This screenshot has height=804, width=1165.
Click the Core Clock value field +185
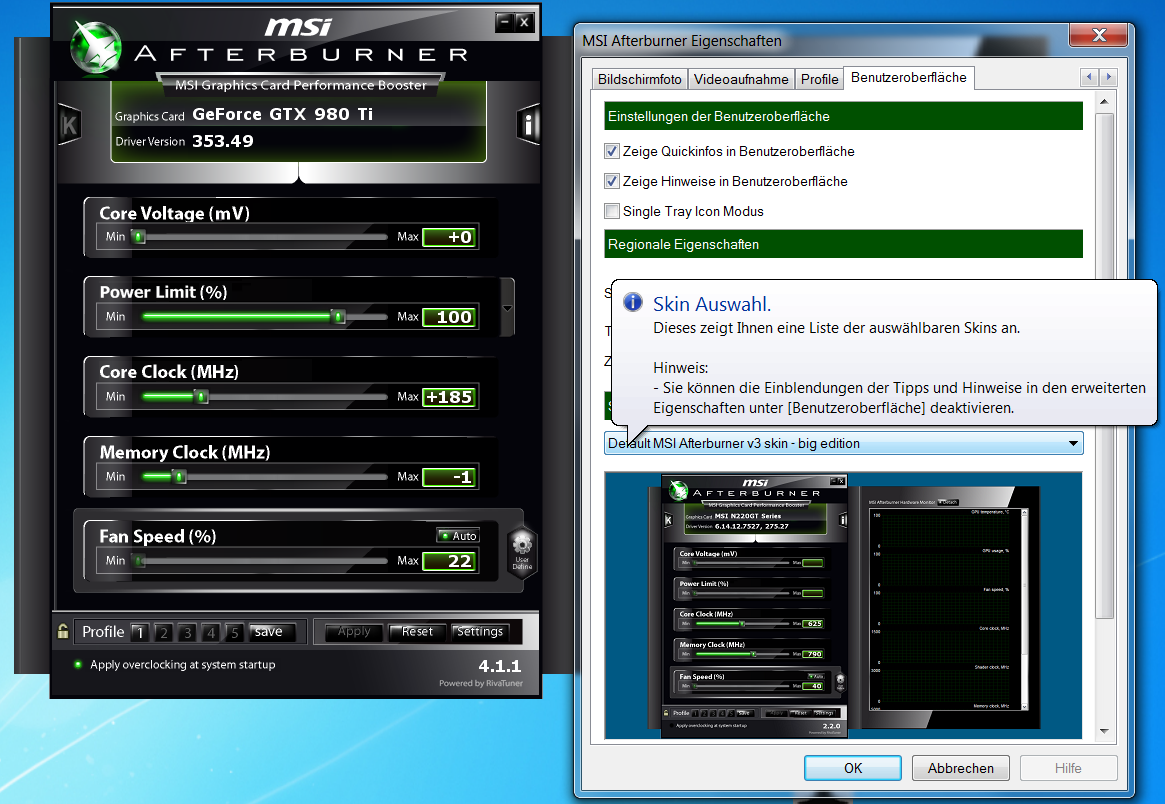450,397
